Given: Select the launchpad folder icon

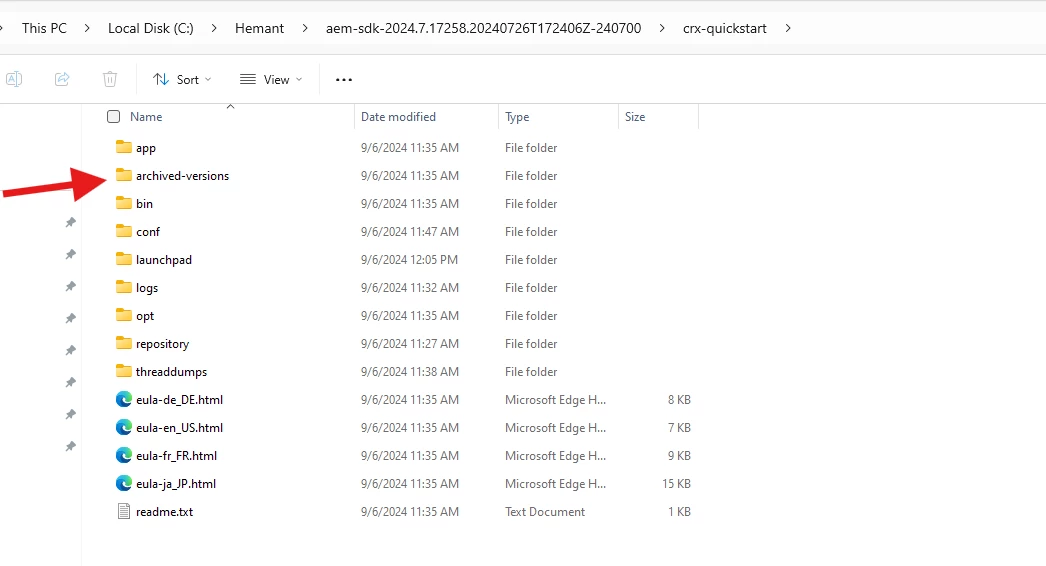Looking at the screenshot, I should coord(123,259).
